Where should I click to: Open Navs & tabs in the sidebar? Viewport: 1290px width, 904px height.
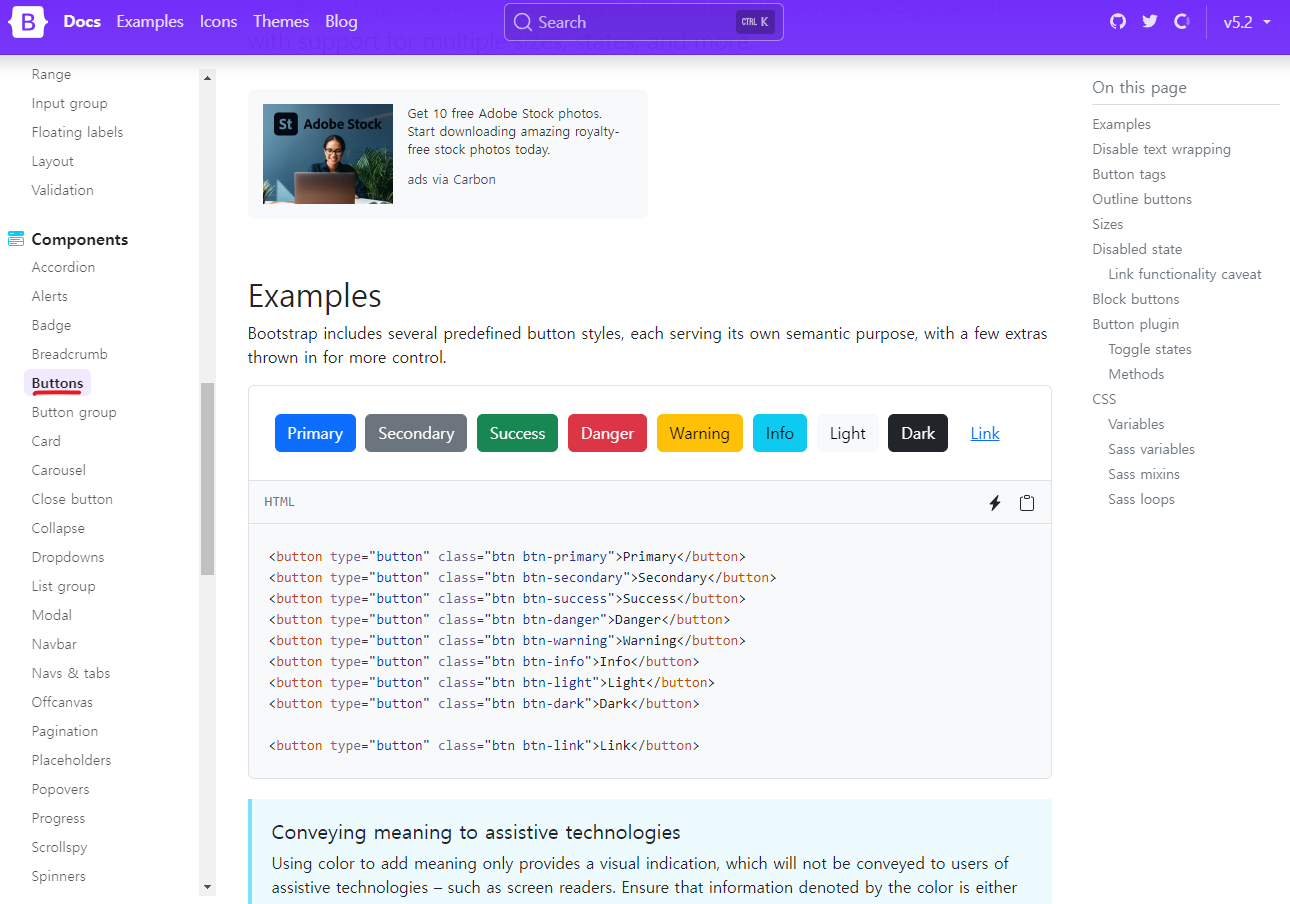click(x=71, y=673)
